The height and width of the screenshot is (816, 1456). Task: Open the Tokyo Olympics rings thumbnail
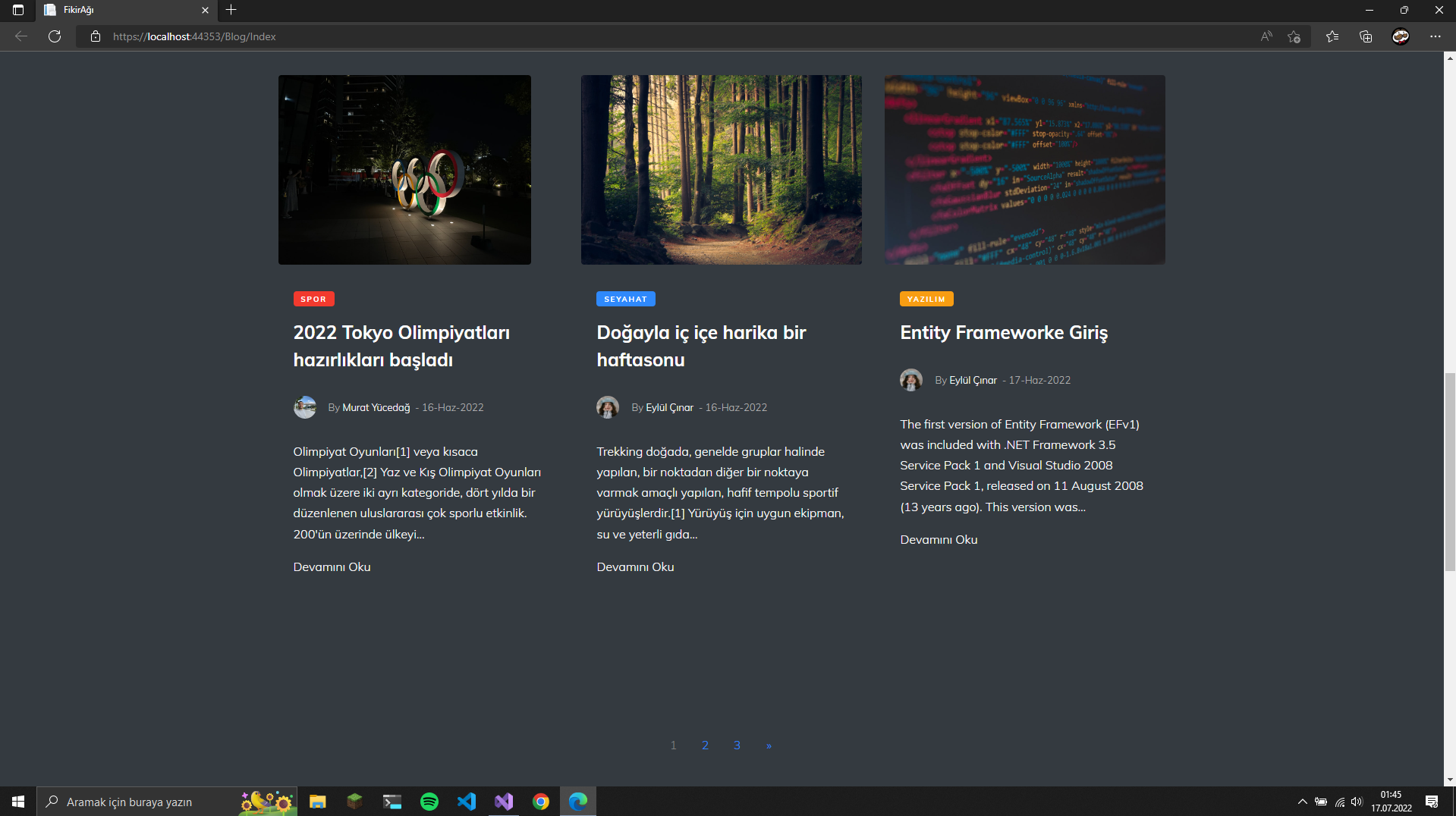(x=404, y=170)
